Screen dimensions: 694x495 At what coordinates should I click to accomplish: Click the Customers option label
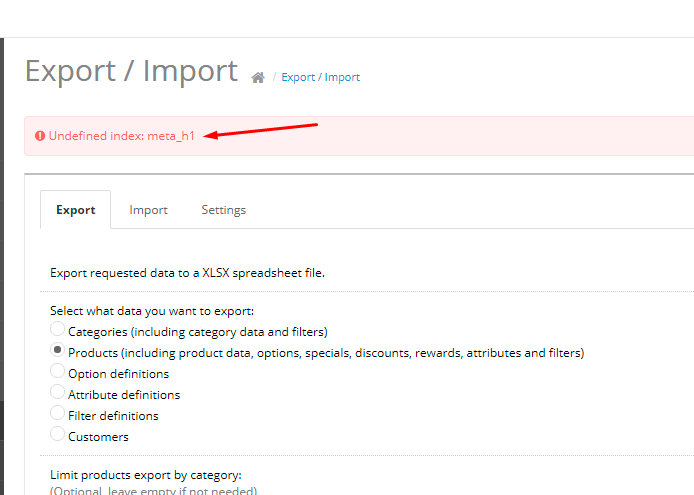pyautogui.click(x=98, y=437)
